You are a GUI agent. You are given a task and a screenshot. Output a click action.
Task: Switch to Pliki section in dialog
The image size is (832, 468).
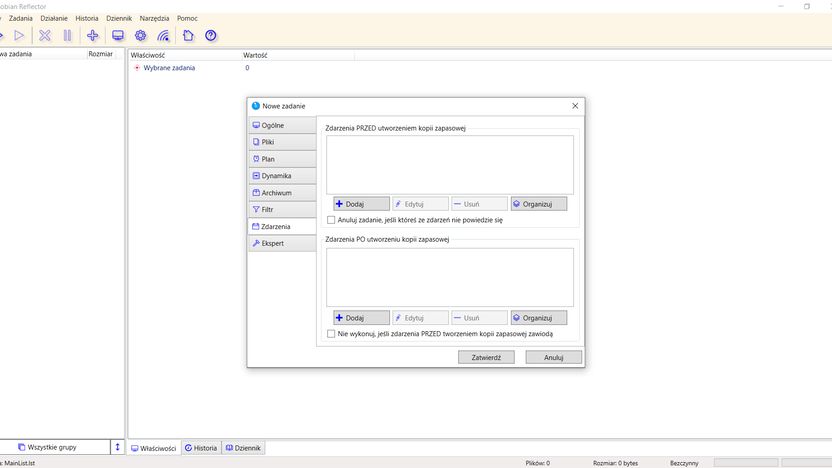[282, 142]
